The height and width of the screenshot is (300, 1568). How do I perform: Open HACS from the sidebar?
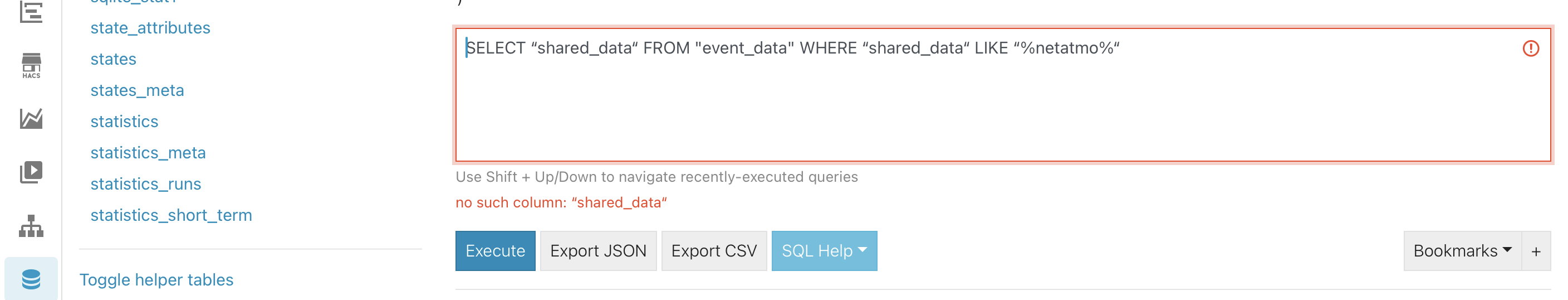click(31, 65)
